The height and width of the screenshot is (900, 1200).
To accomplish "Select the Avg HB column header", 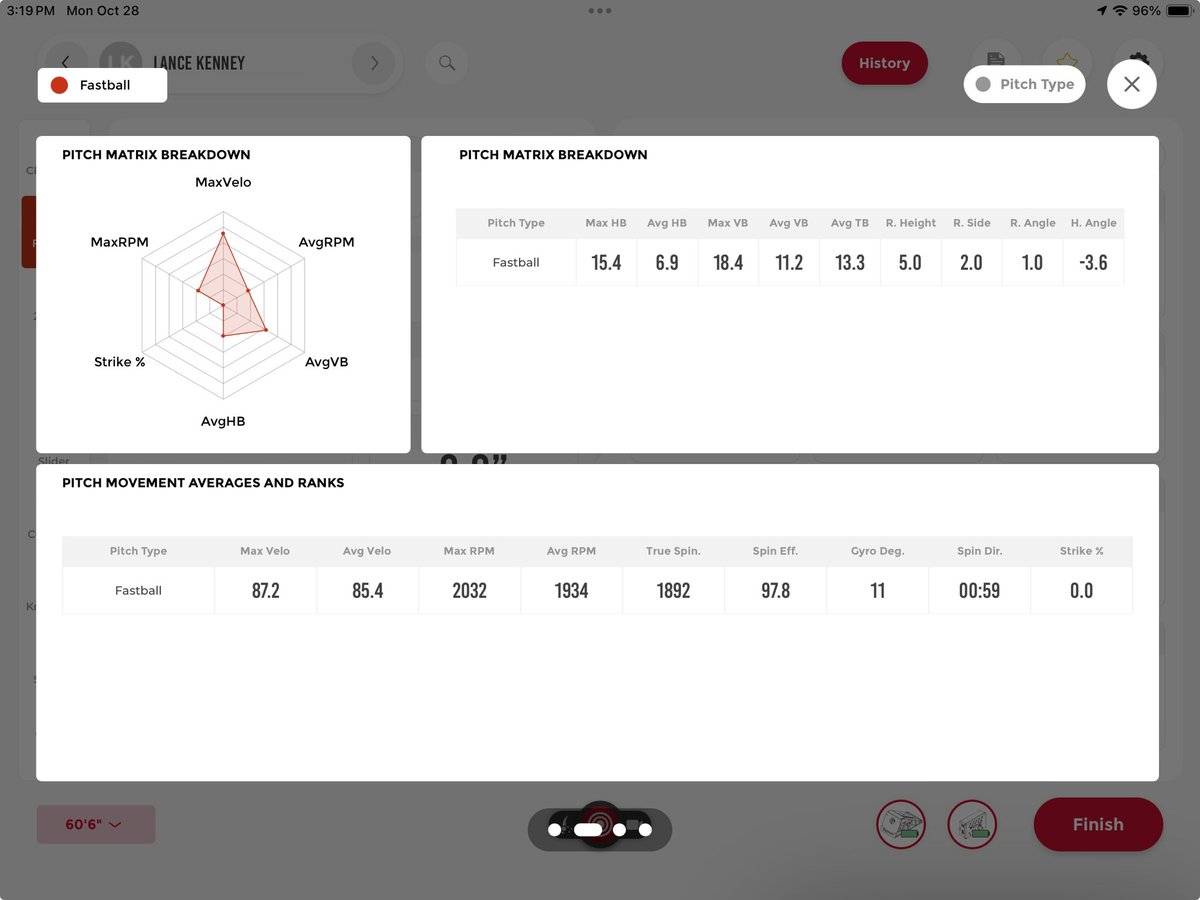I will click(667, 223).
